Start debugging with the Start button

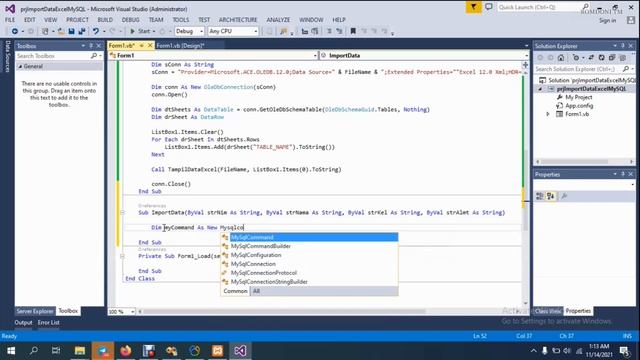tap(140, 31)
